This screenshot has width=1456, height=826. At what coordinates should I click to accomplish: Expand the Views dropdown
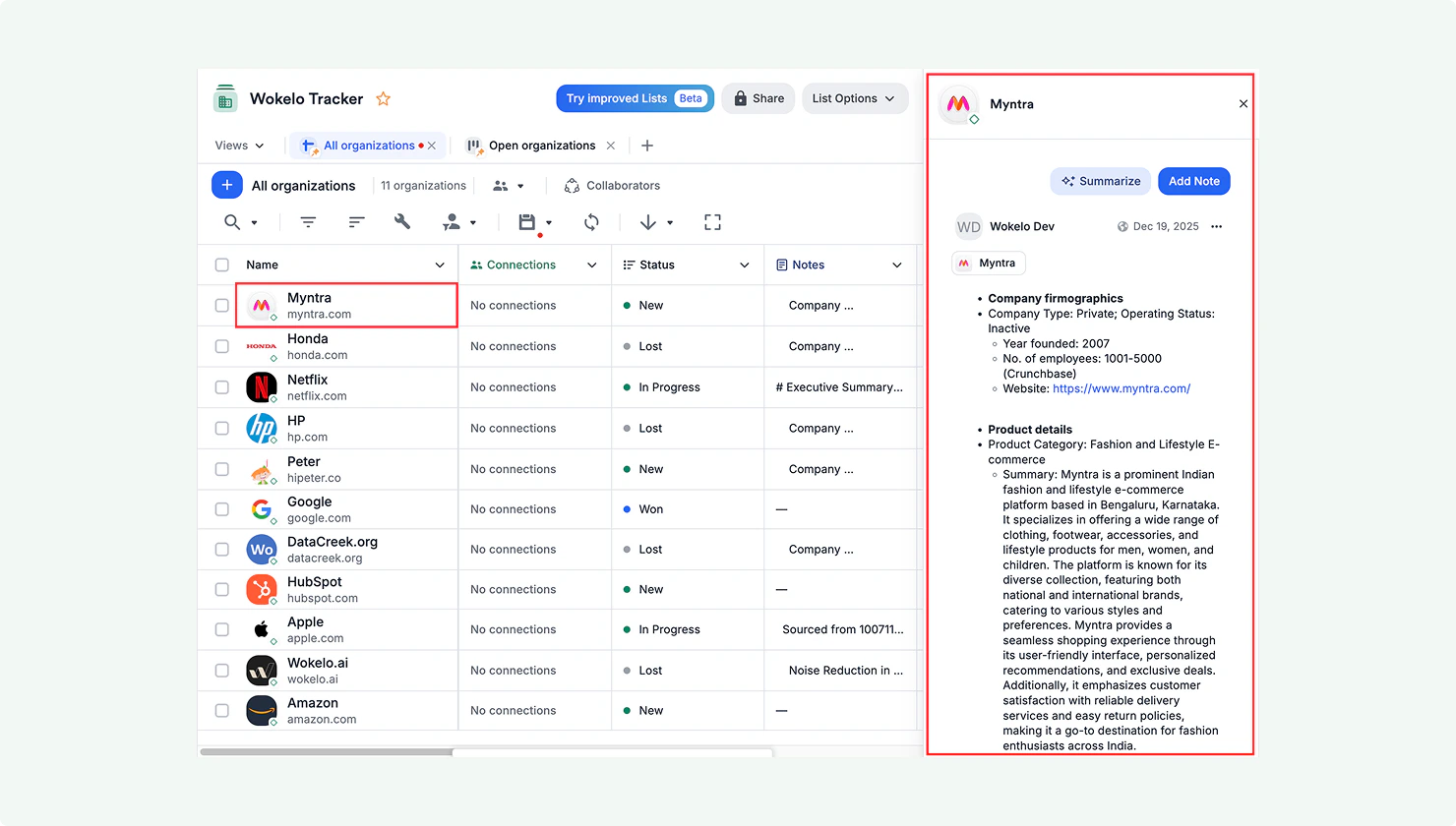240,146
